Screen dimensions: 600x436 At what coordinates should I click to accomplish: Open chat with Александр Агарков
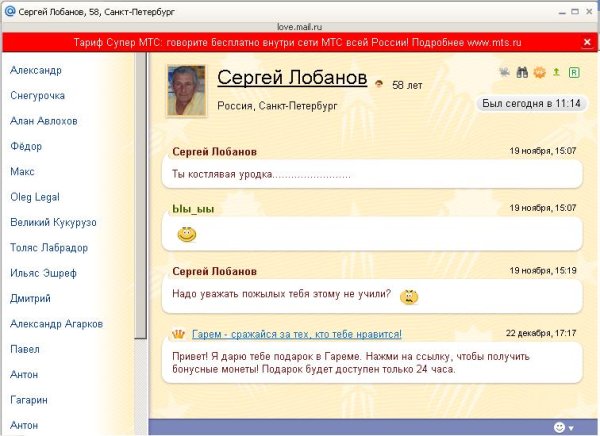point(56,324)
